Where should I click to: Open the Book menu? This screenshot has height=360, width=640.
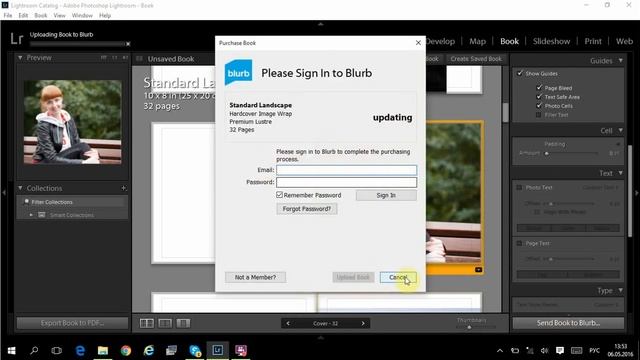click(x=41, y=16)
